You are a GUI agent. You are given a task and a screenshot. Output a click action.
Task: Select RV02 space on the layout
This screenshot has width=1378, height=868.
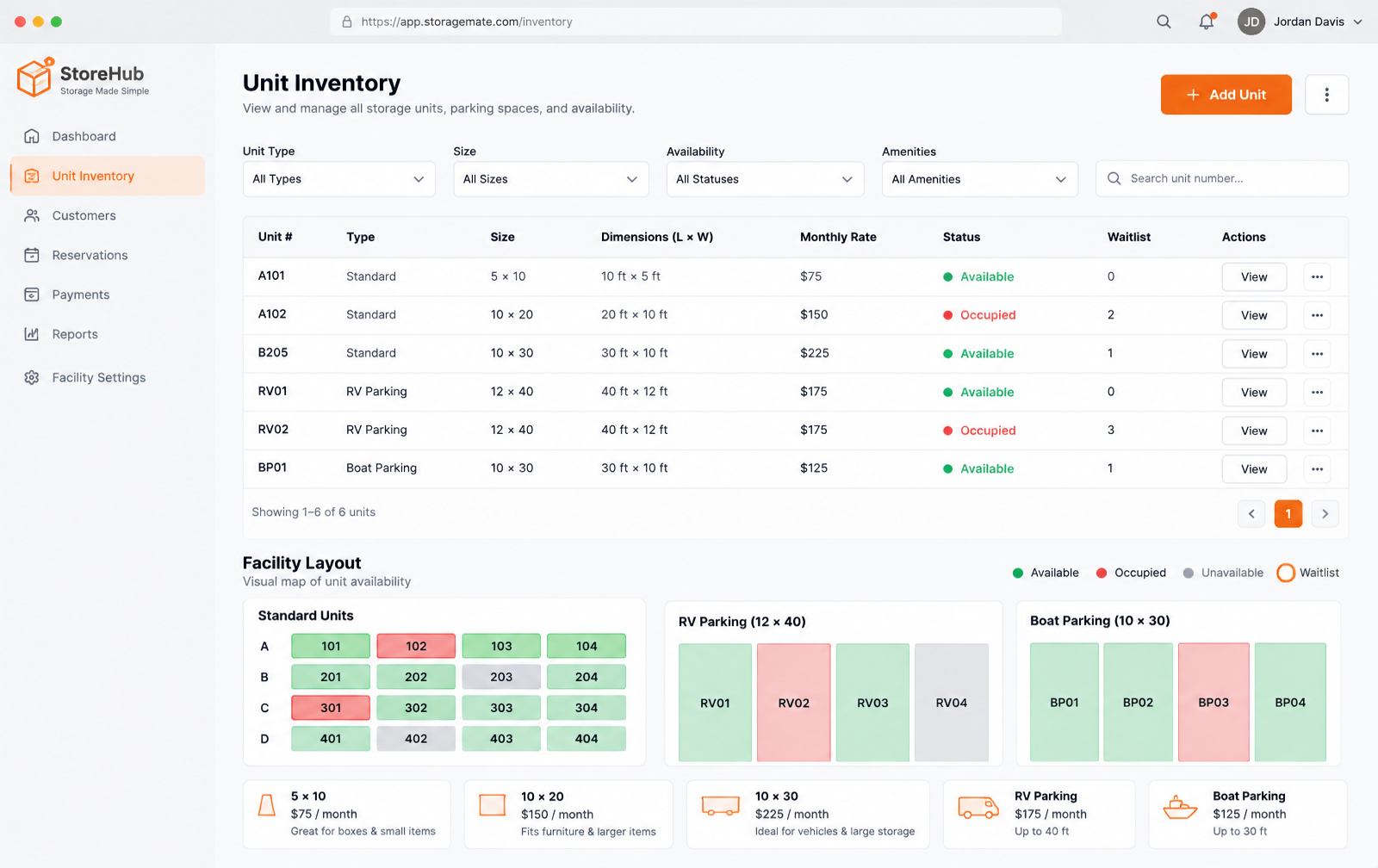click(x=794, y=703)
